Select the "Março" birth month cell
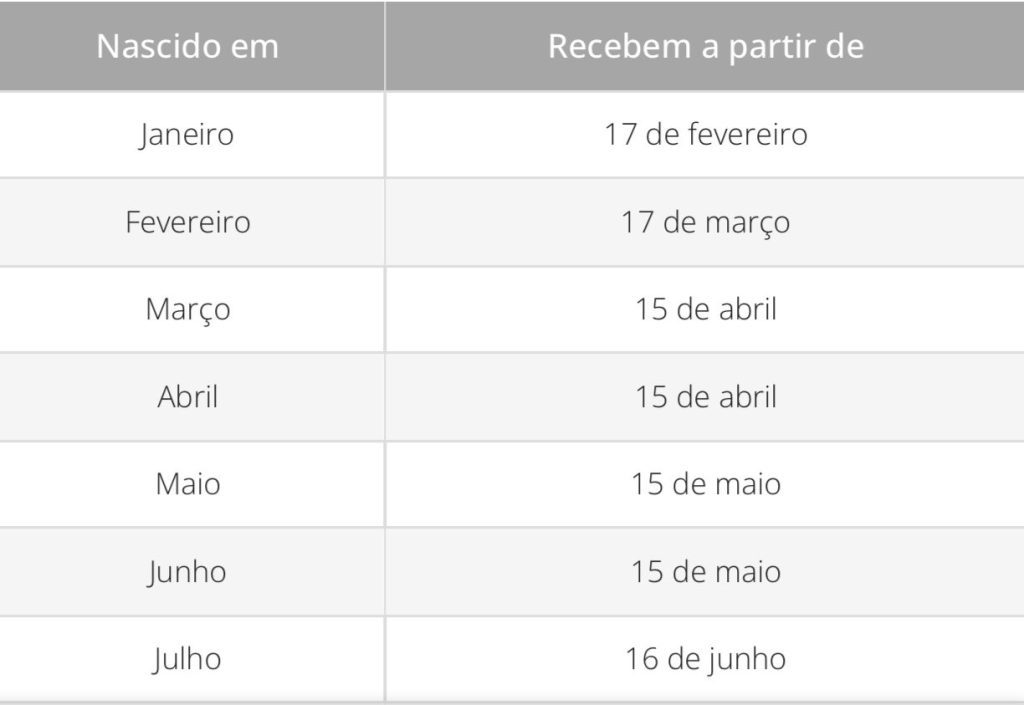Image resolution: width=1024 pixels, height=705 pixels. pos(188,309)
